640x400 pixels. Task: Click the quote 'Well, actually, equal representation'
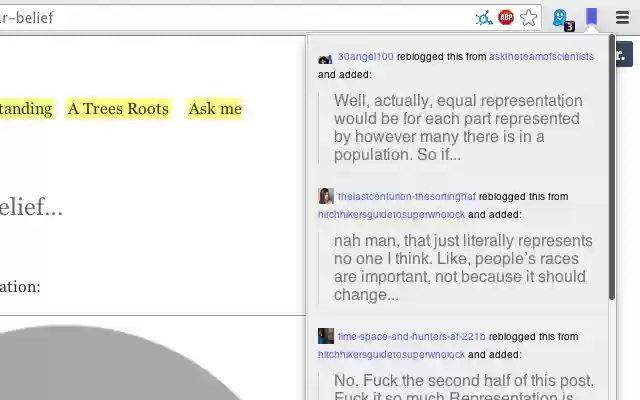458,127
